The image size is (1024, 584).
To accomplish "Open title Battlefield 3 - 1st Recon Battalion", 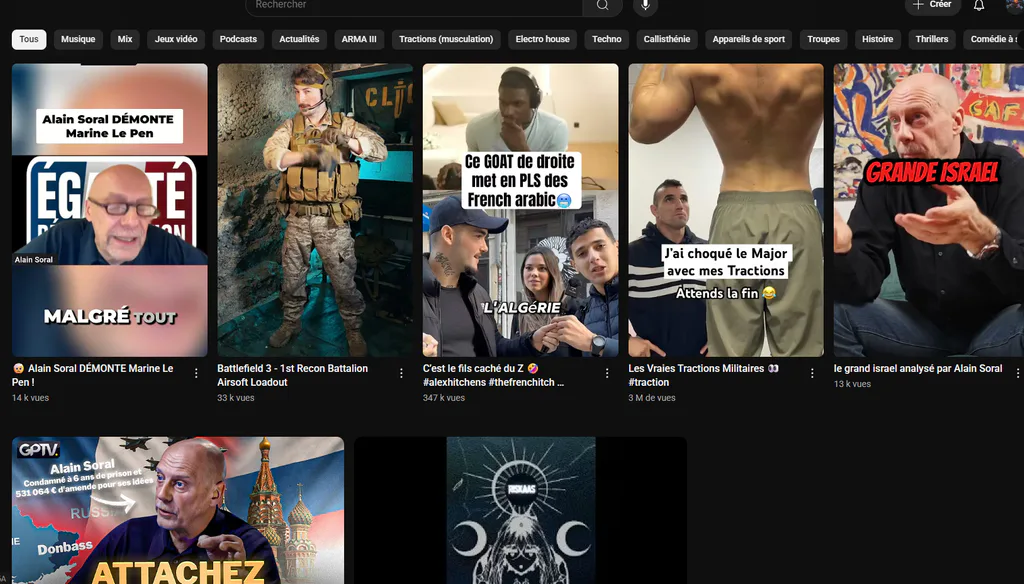I will (293, 375).
